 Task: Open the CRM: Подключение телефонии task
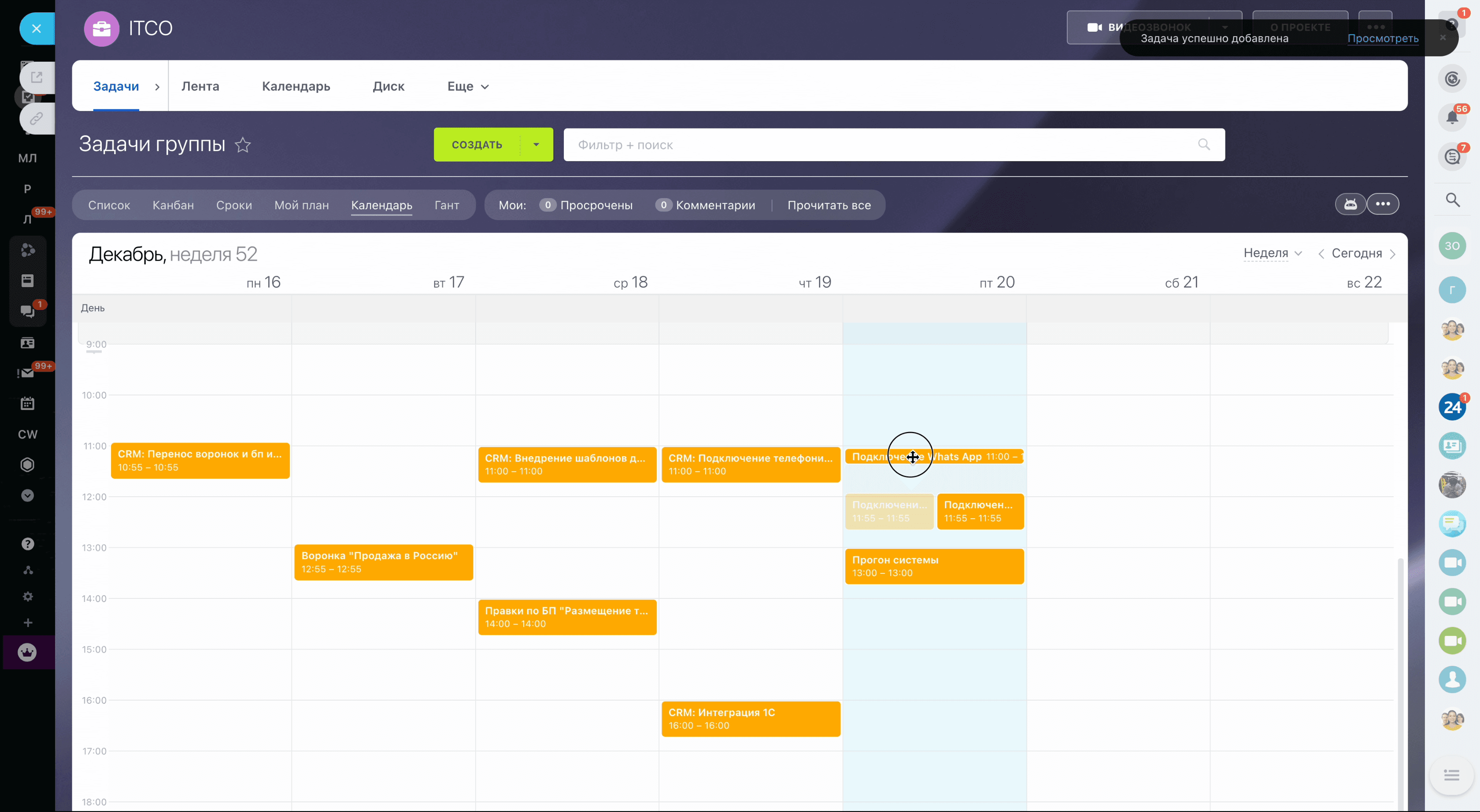[x=751, y=465]
